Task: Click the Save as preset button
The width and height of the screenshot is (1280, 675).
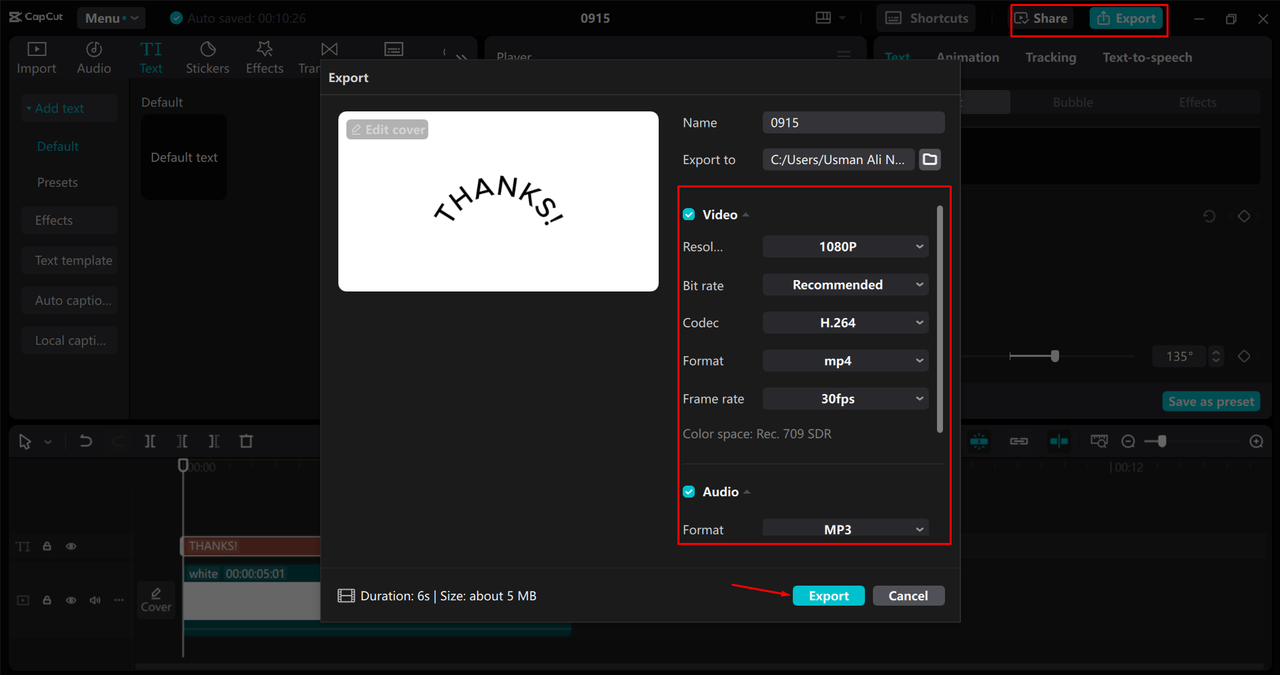Action: coord(1211,401)
